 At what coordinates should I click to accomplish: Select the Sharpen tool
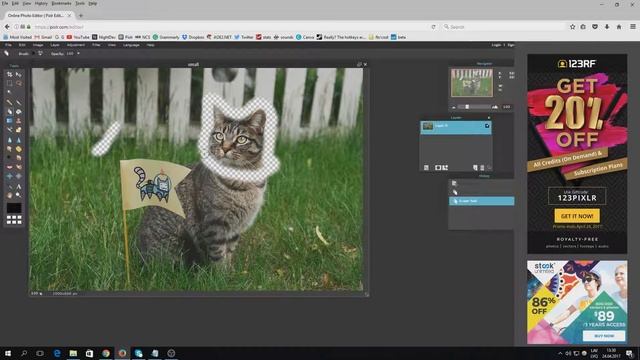point(18,140)
